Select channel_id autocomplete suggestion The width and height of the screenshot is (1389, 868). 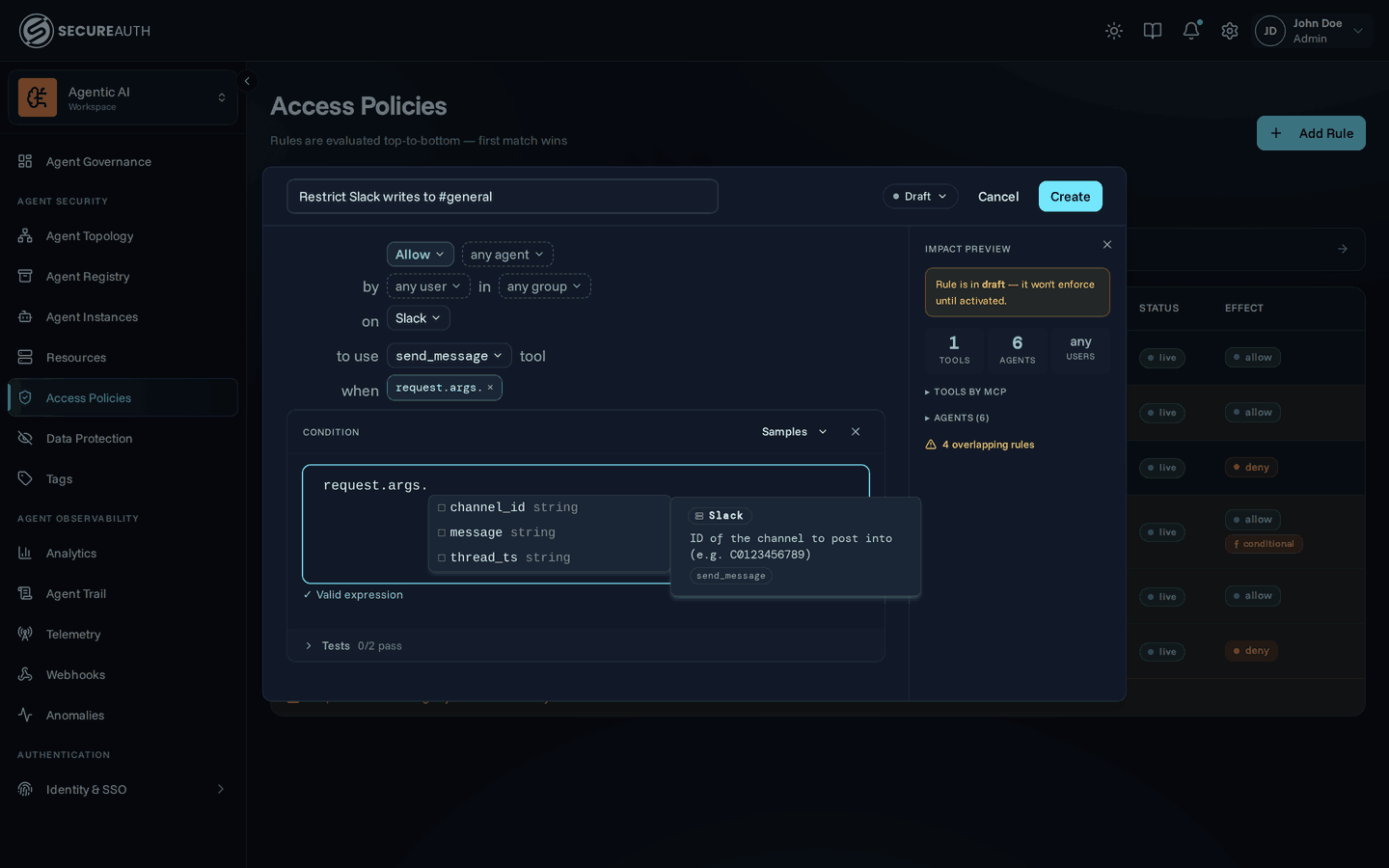tap(550, 507)
